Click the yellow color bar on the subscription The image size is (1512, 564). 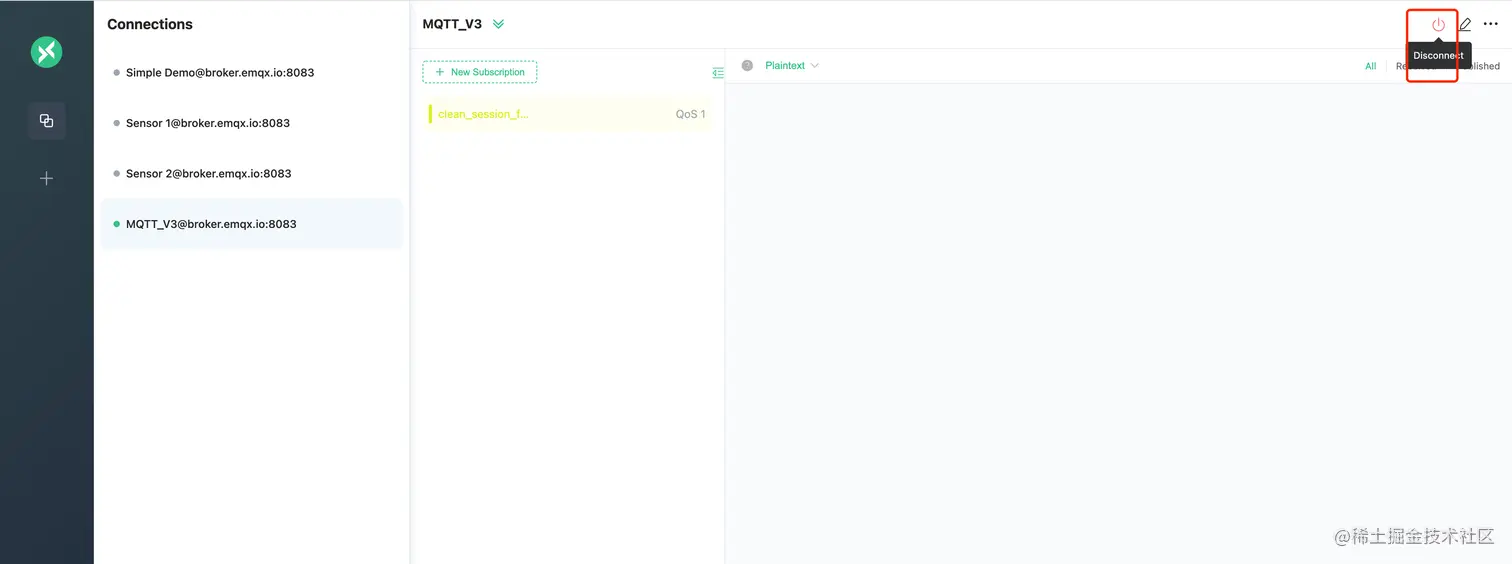pos(430,114)
